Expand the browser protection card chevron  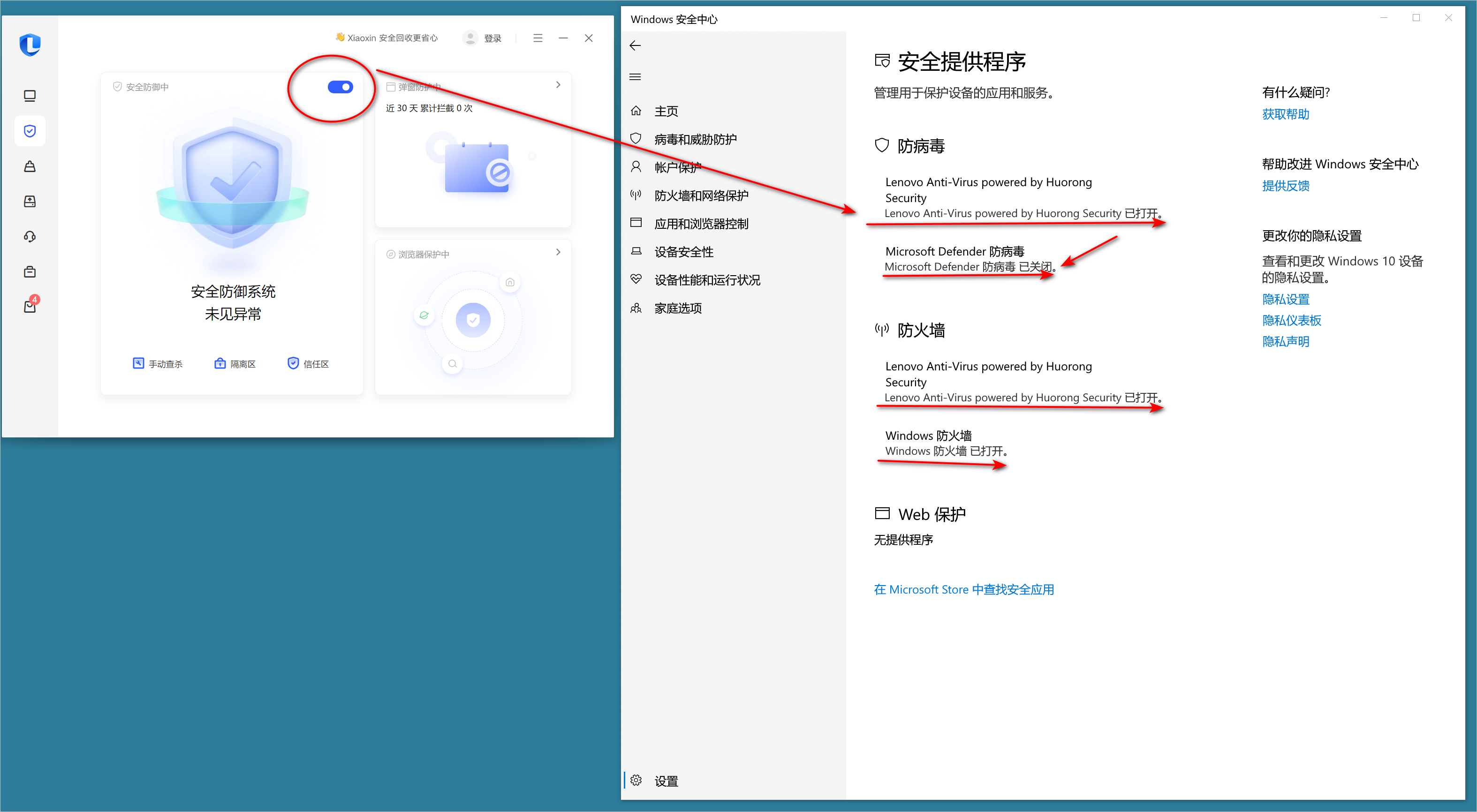558,252
